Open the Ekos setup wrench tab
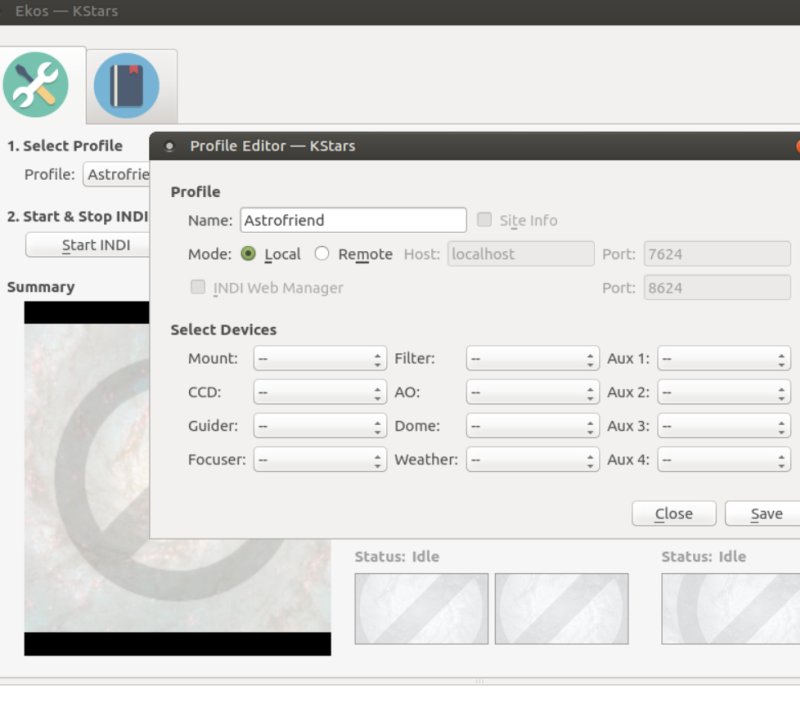 (x=36, y=85)
